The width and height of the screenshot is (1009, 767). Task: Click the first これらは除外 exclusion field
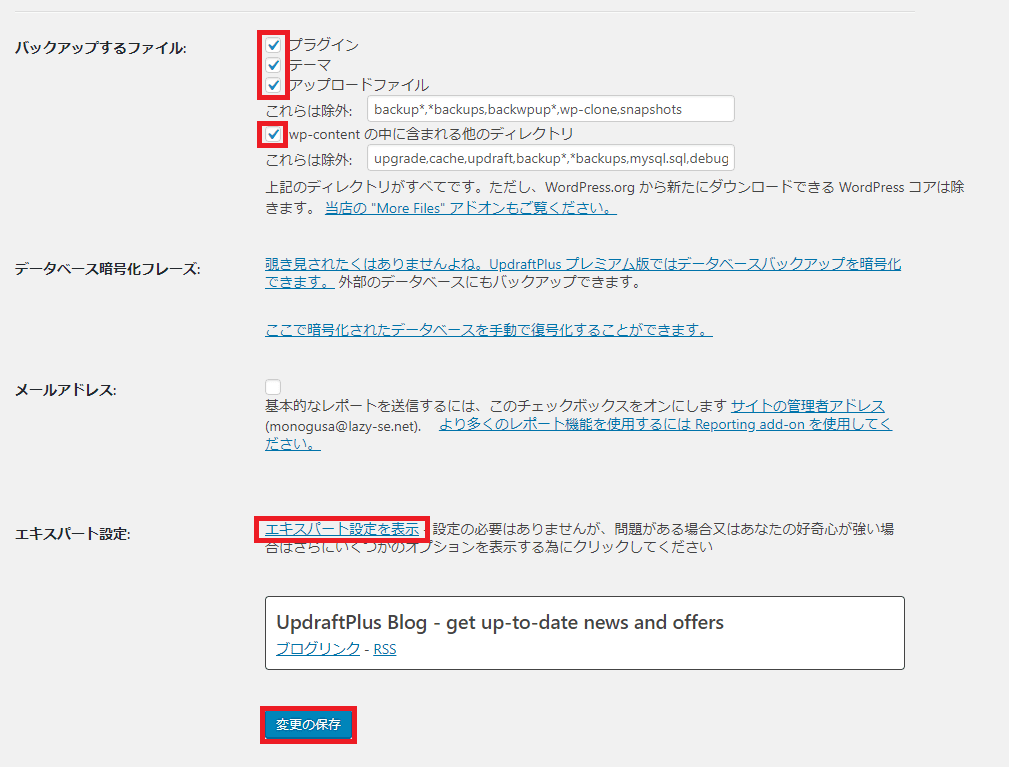[x=549, y=108]
